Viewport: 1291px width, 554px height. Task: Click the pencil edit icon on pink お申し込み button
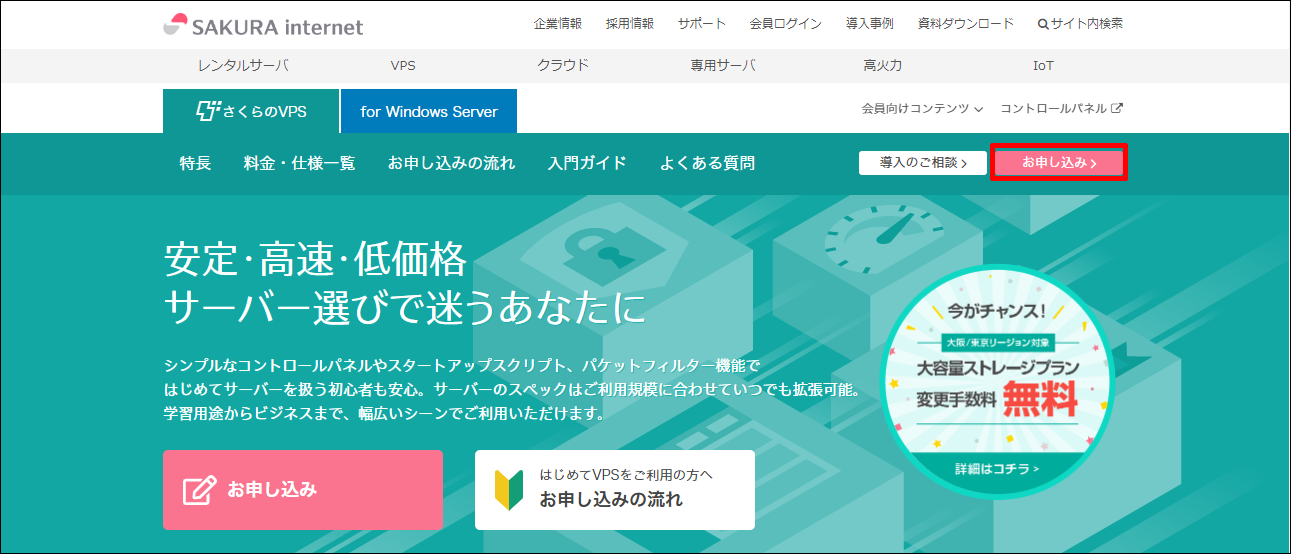coord(199,490)
